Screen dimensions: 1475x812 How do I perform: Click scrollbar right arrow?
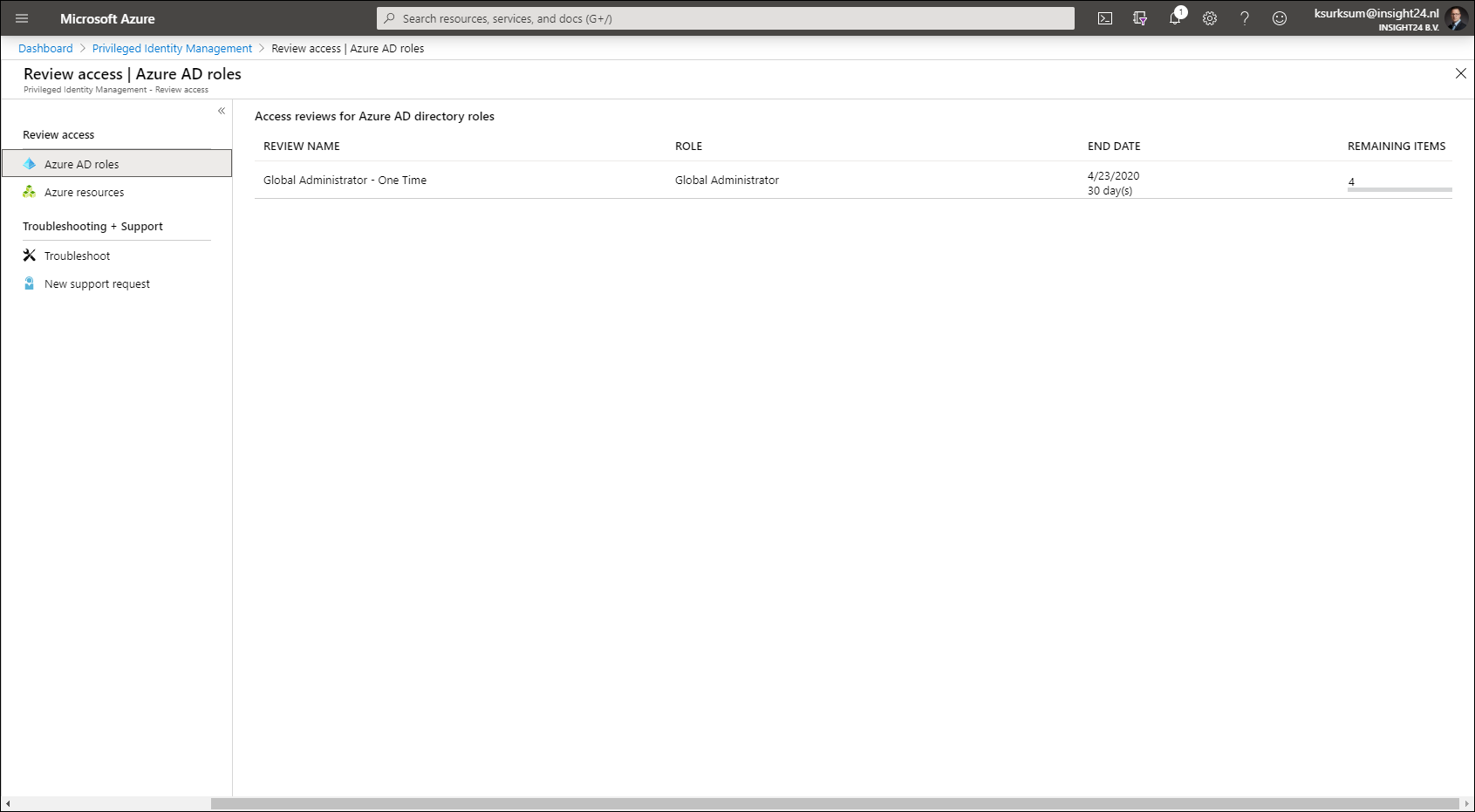1466,803
